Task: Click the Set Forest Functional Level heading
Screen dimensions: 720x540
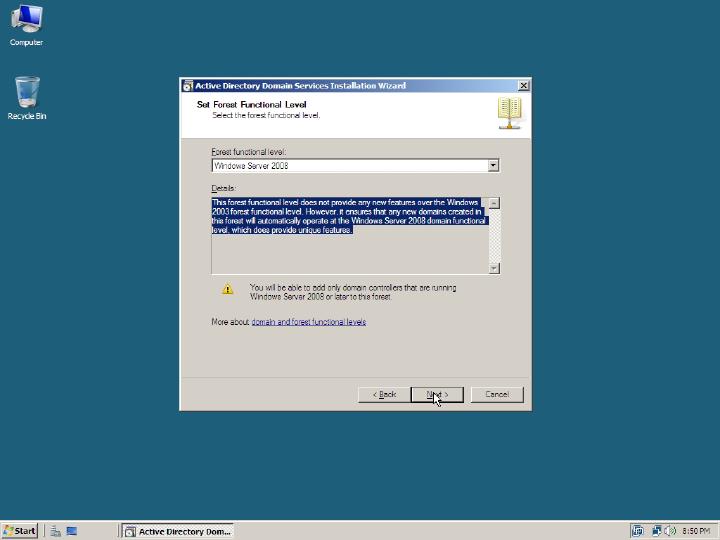Action: [x=251, y=105]
